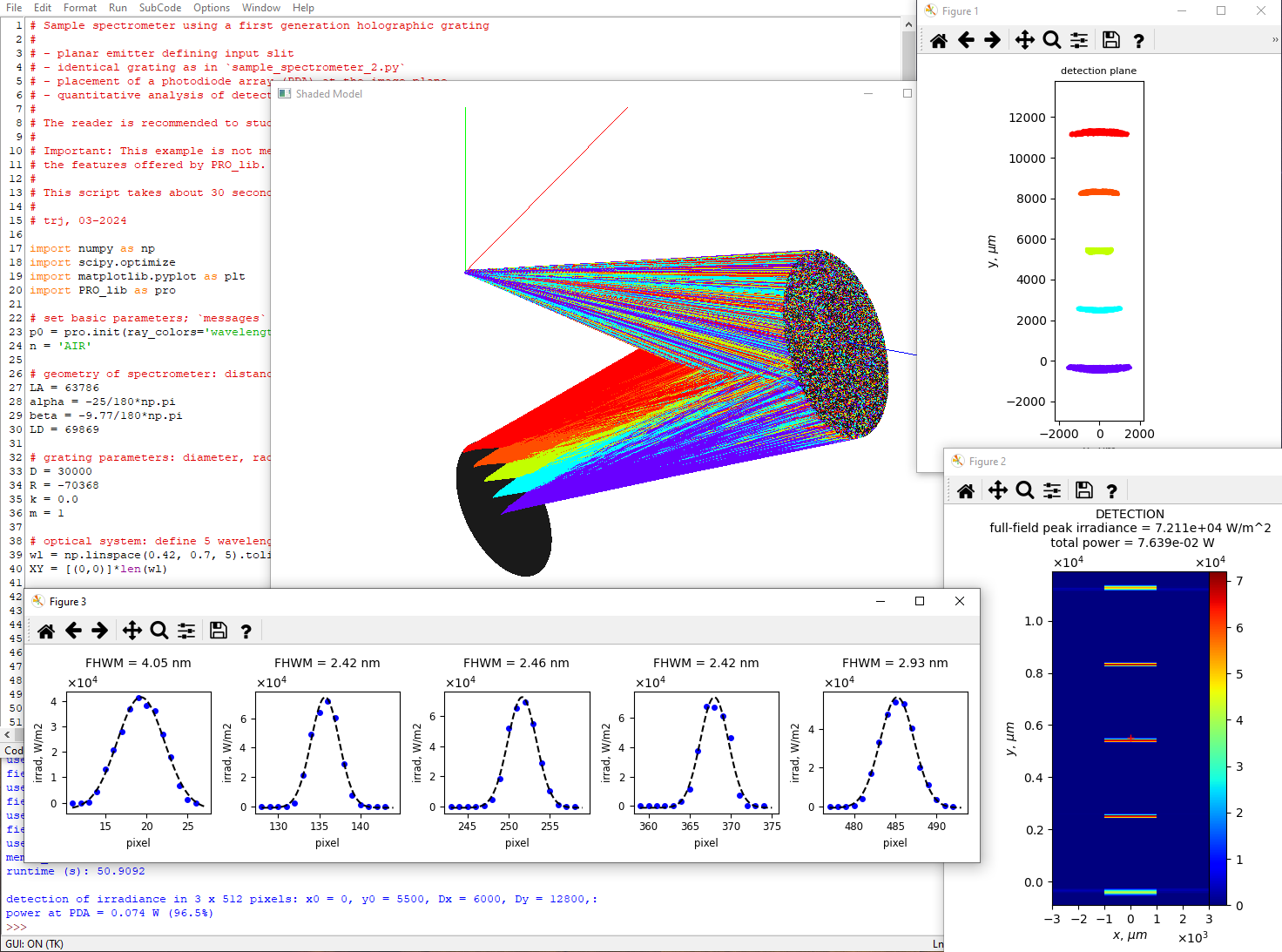
Task: Click the Forward arrow in Figure 3 toolbar
Action: point(100,631)
